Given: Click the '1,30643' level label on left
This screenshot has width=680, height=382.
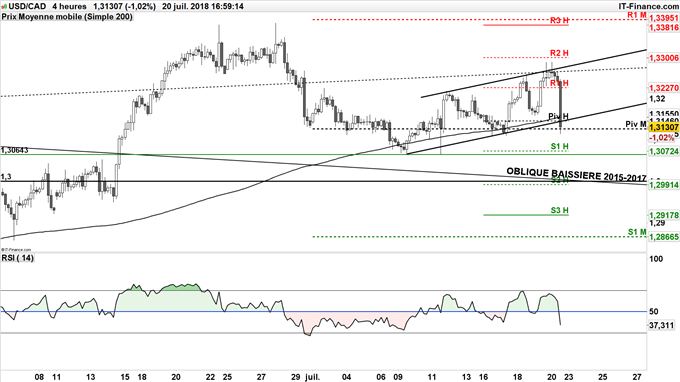Looking at the screenshot, I should point(14,150).
